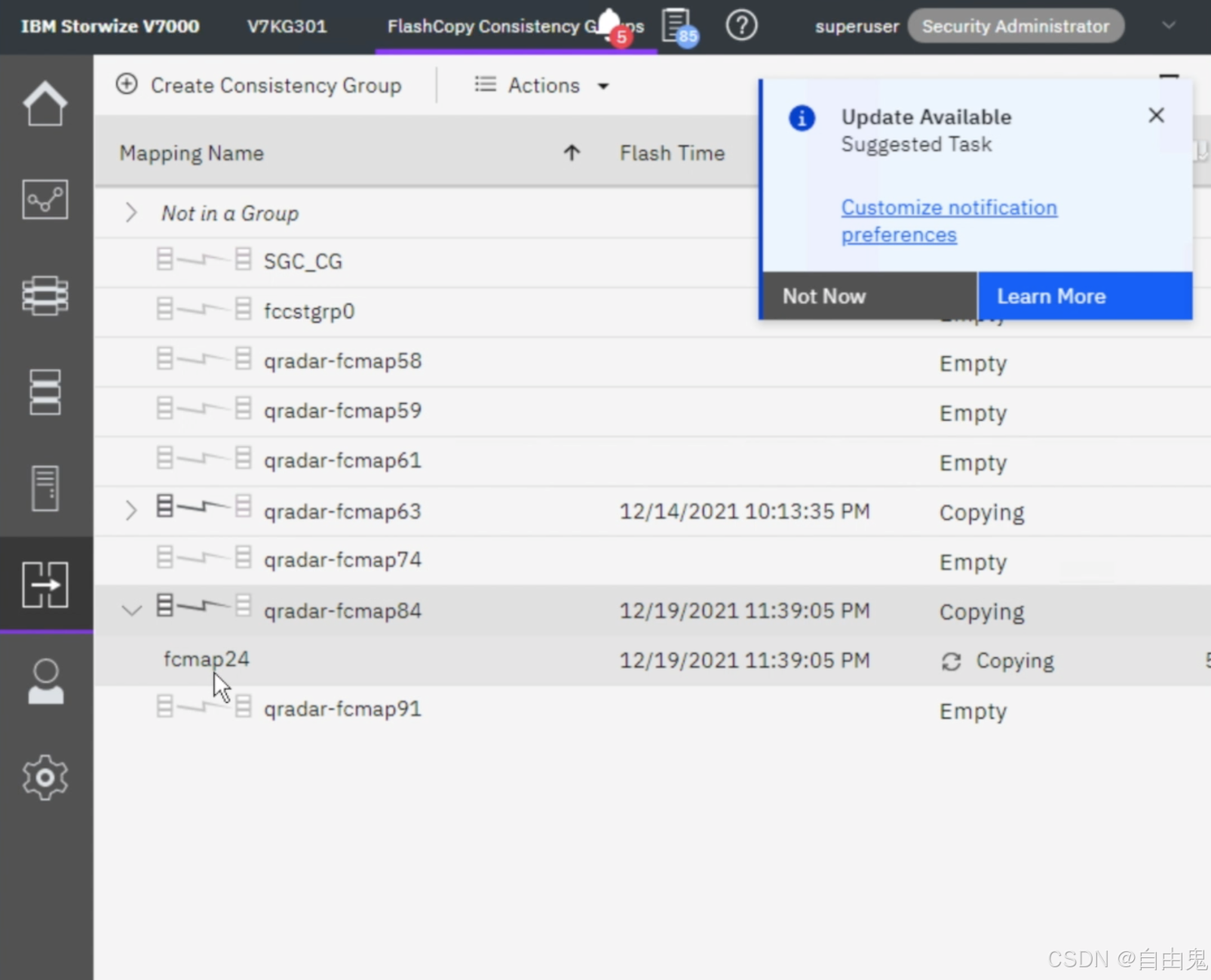Screen dimensions: 1211x980
Task: Open the user menu chevron at top right
Action: coord(1169,26)
